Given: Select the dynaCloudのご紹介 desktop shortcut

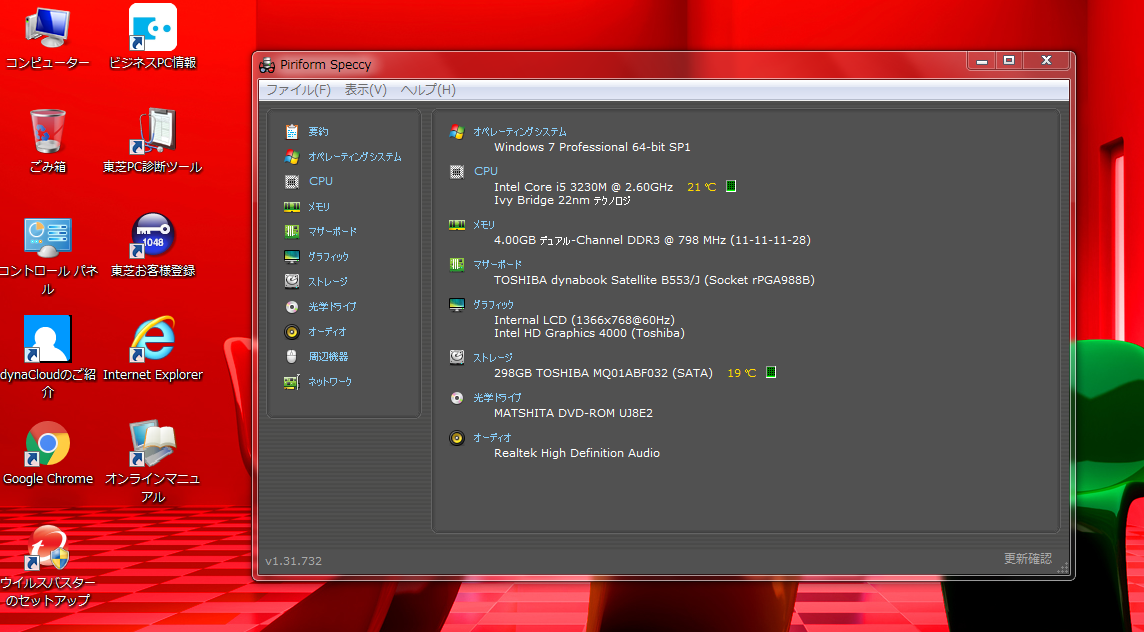Looking at the screenshot, I should point(48,358).
